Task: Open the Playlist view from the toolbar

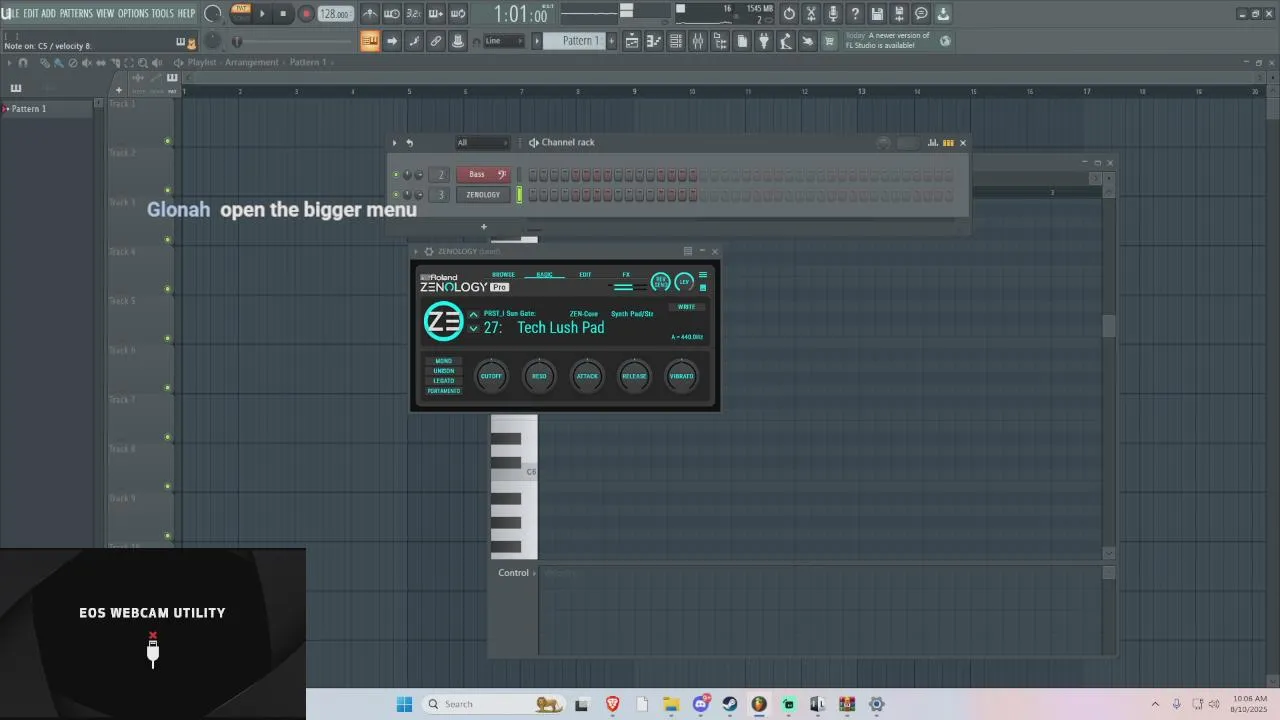Action: pyautogui.click(x=632, y=41)
